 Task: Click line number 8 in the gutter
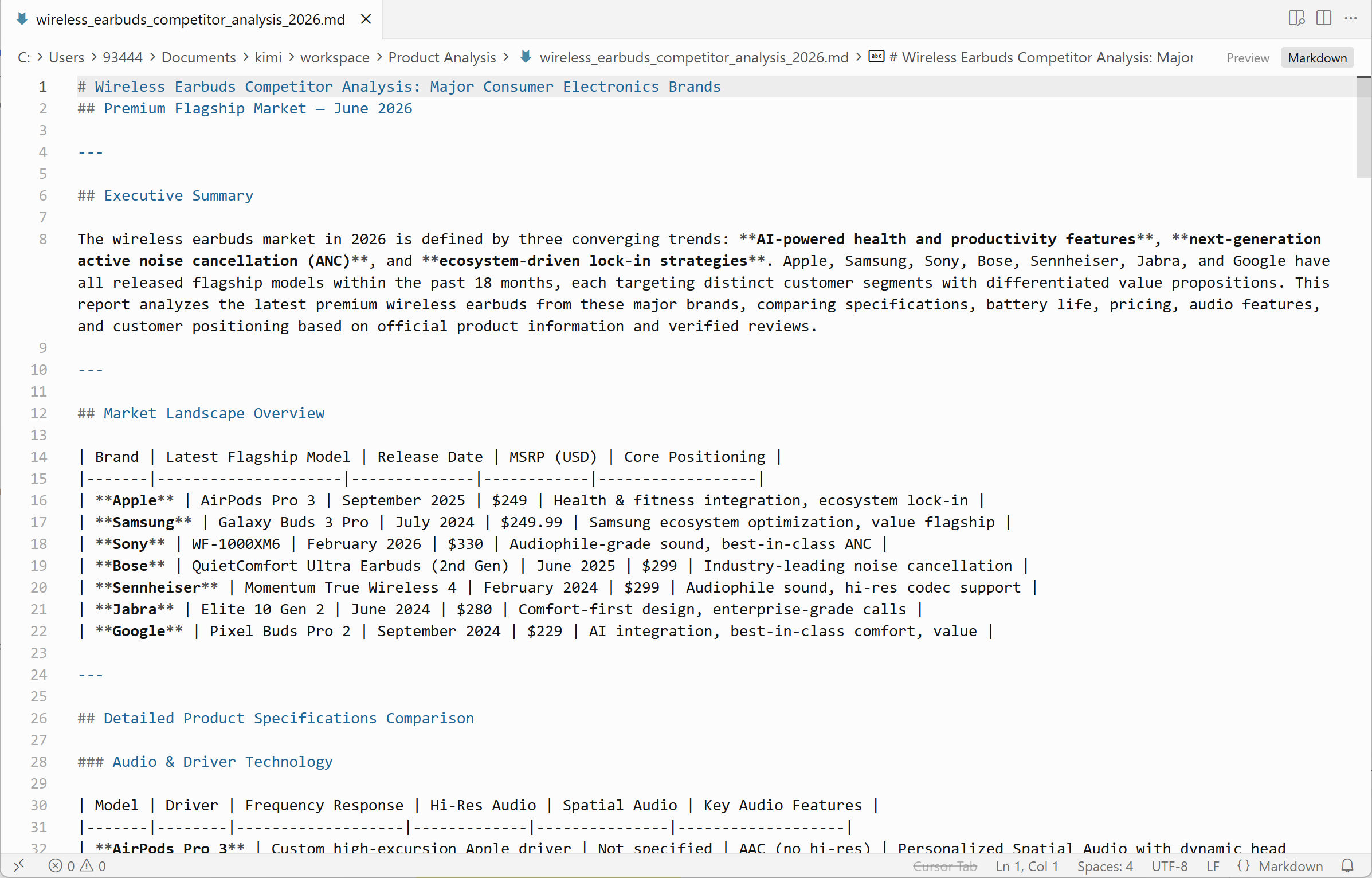(43, 239)
